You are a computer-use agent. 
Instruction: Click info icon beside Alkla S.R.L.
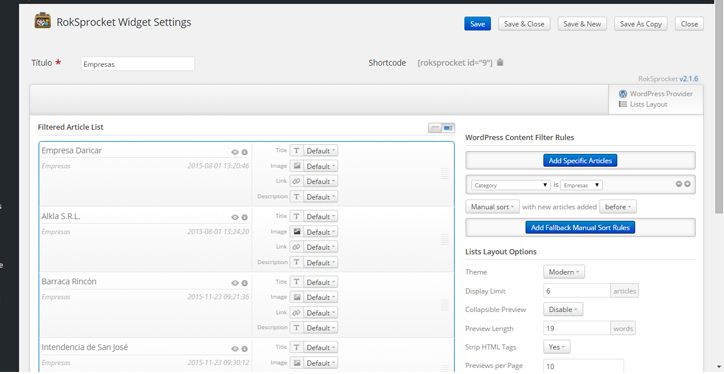coord(245,217)
